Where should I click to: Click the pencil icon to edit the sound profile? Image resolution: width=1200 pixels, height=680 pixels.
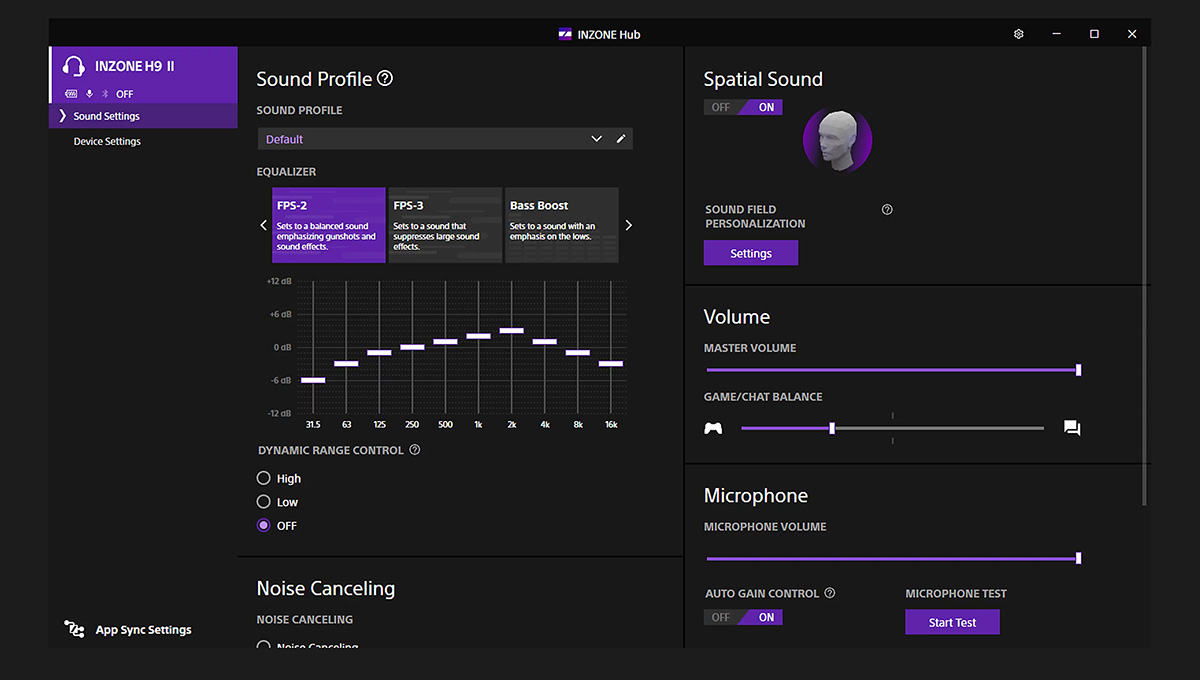coord(621,139)
